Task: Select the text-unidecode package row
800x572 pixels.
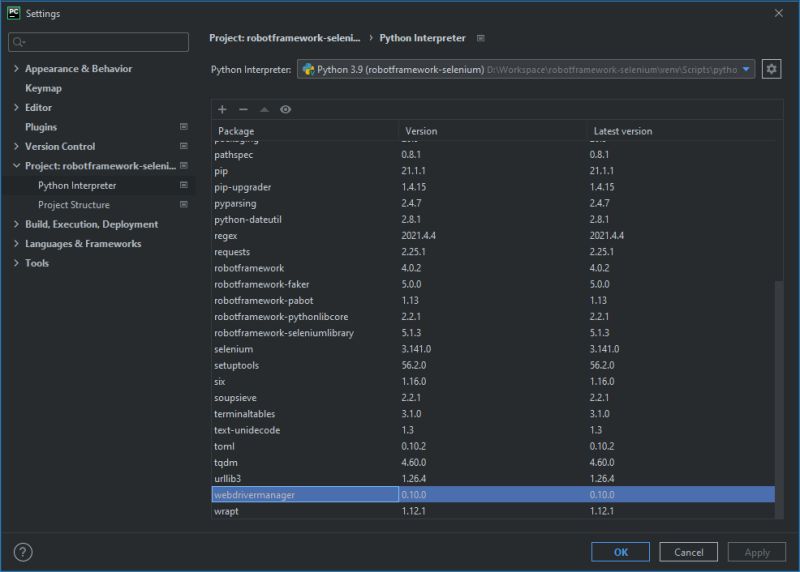Action: pos(493,430)
